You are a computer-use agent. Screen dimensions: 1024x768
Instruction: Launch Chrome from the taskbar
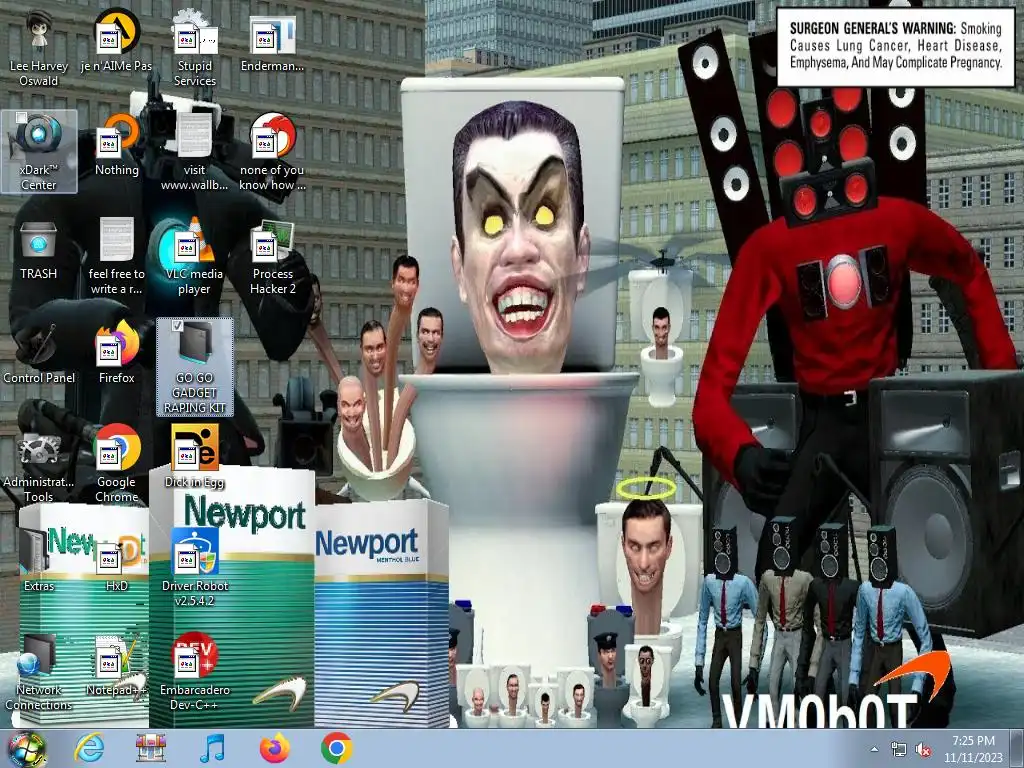[x=337, y=748]
